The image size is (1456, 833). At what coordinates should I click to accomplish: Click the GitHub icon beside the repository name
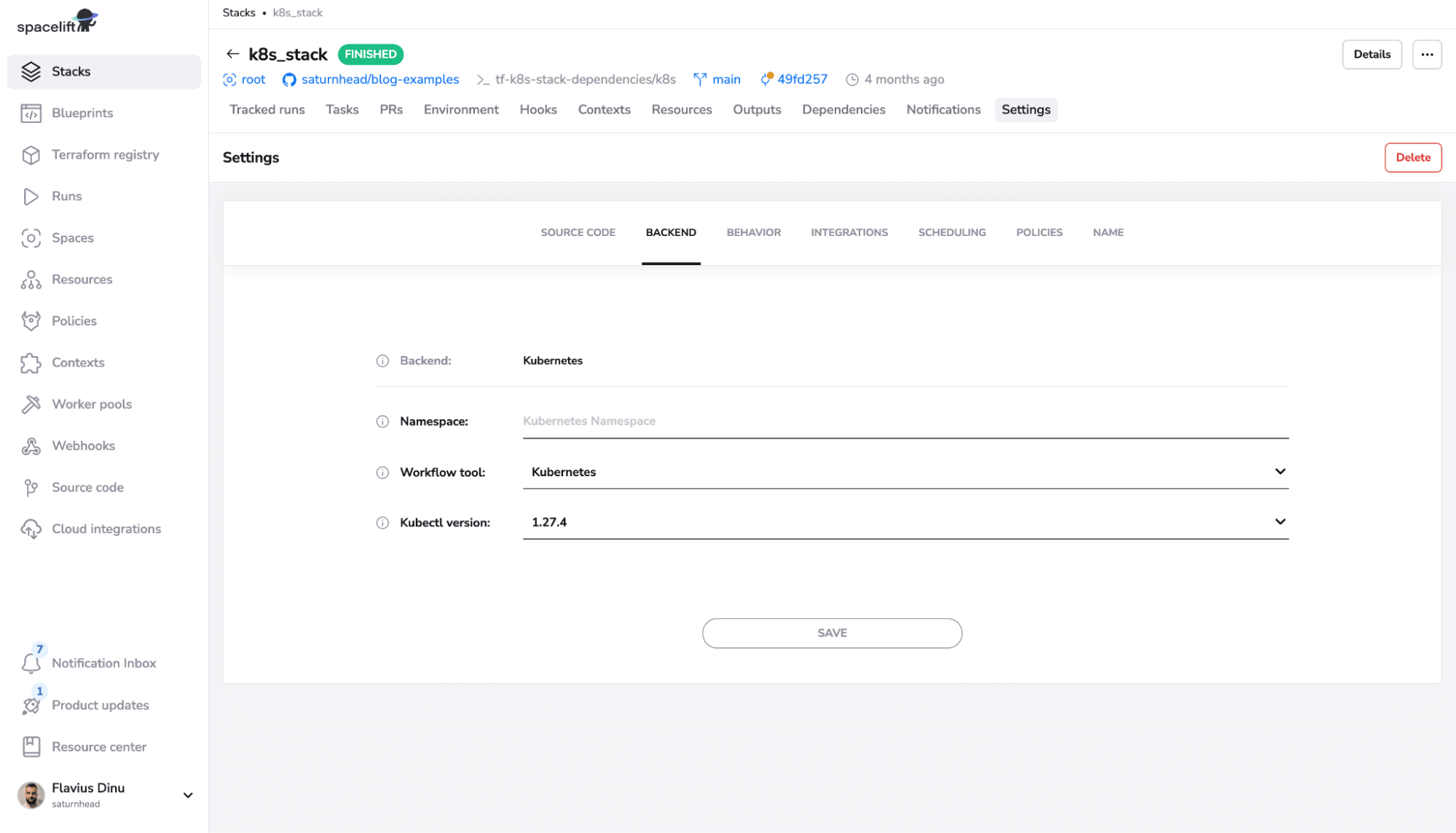click(x=289, y=79)
